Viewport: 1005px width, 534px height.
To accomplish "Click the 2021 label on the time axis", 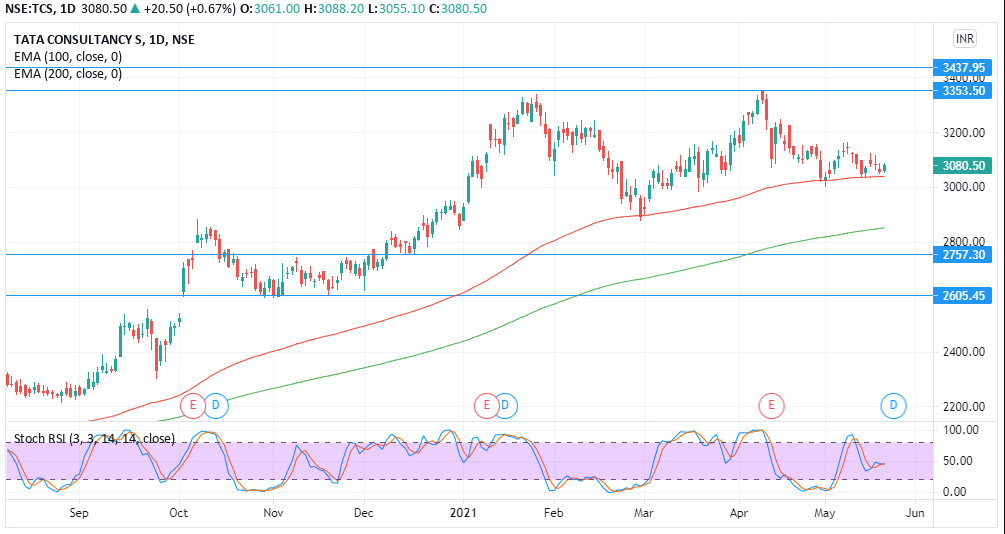I will [x=463, y=513].
